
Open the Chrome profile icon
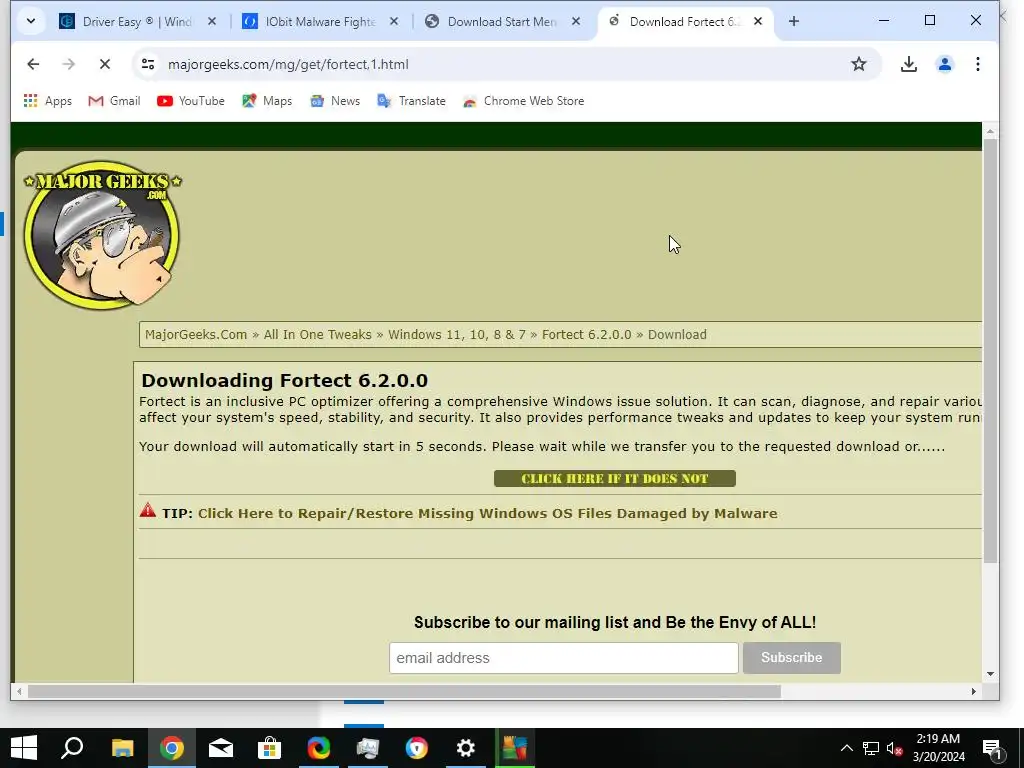[x=945, y=64]
